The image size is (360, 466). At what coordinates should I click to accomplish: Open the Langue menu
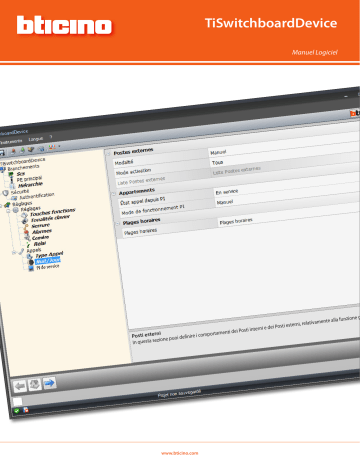[36, 139]
